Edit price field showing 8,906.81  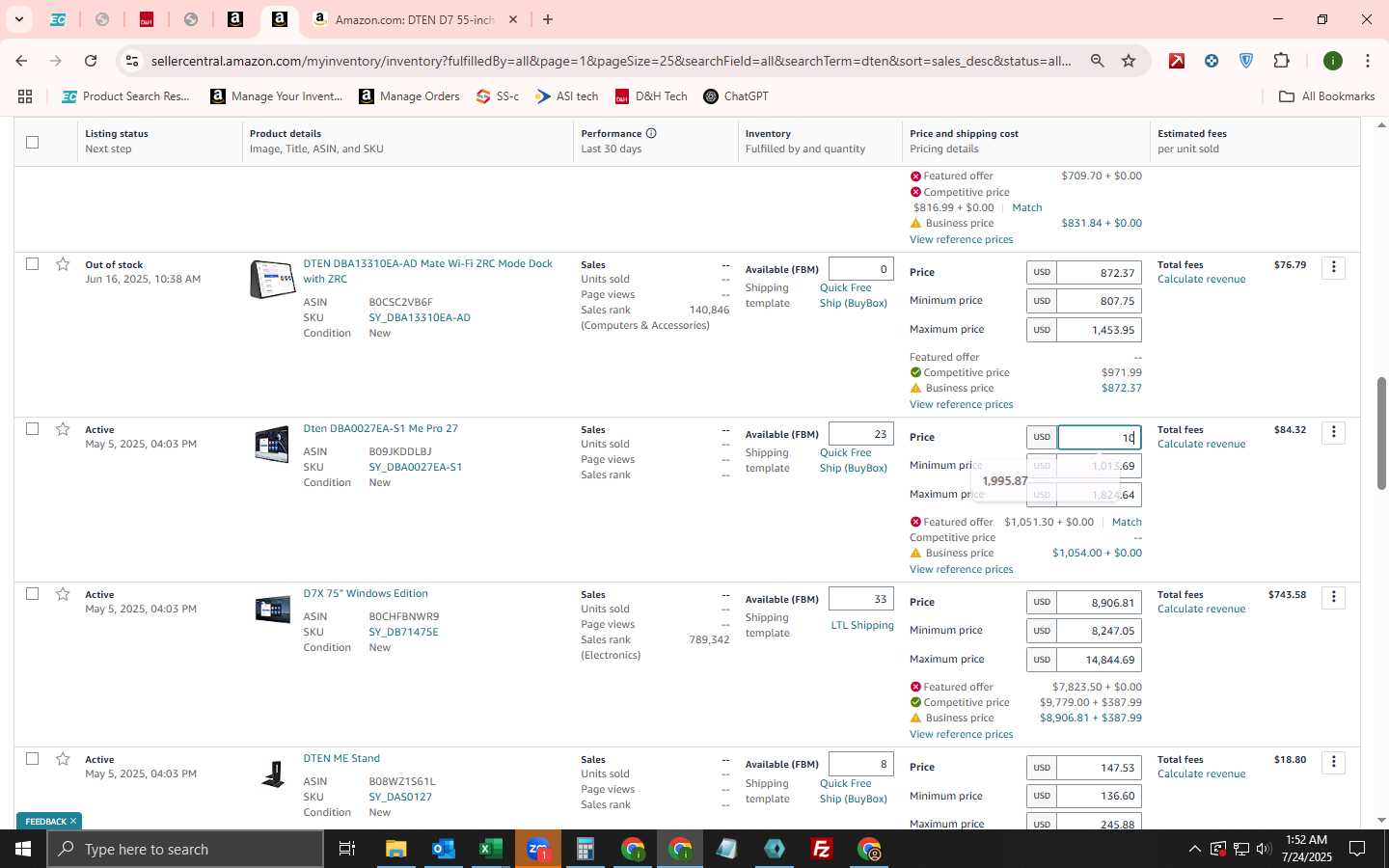[x=1099, y=603]
